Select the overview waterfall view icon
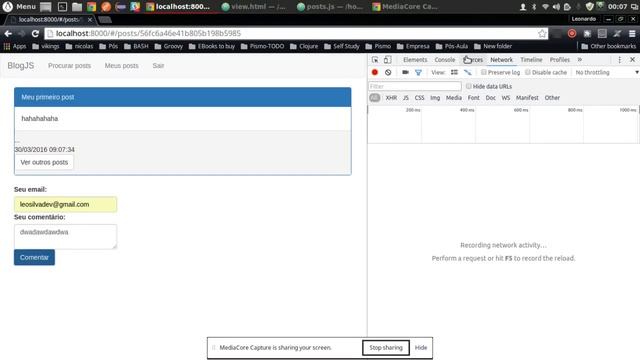Screen dimensions: 640x360 468,72
